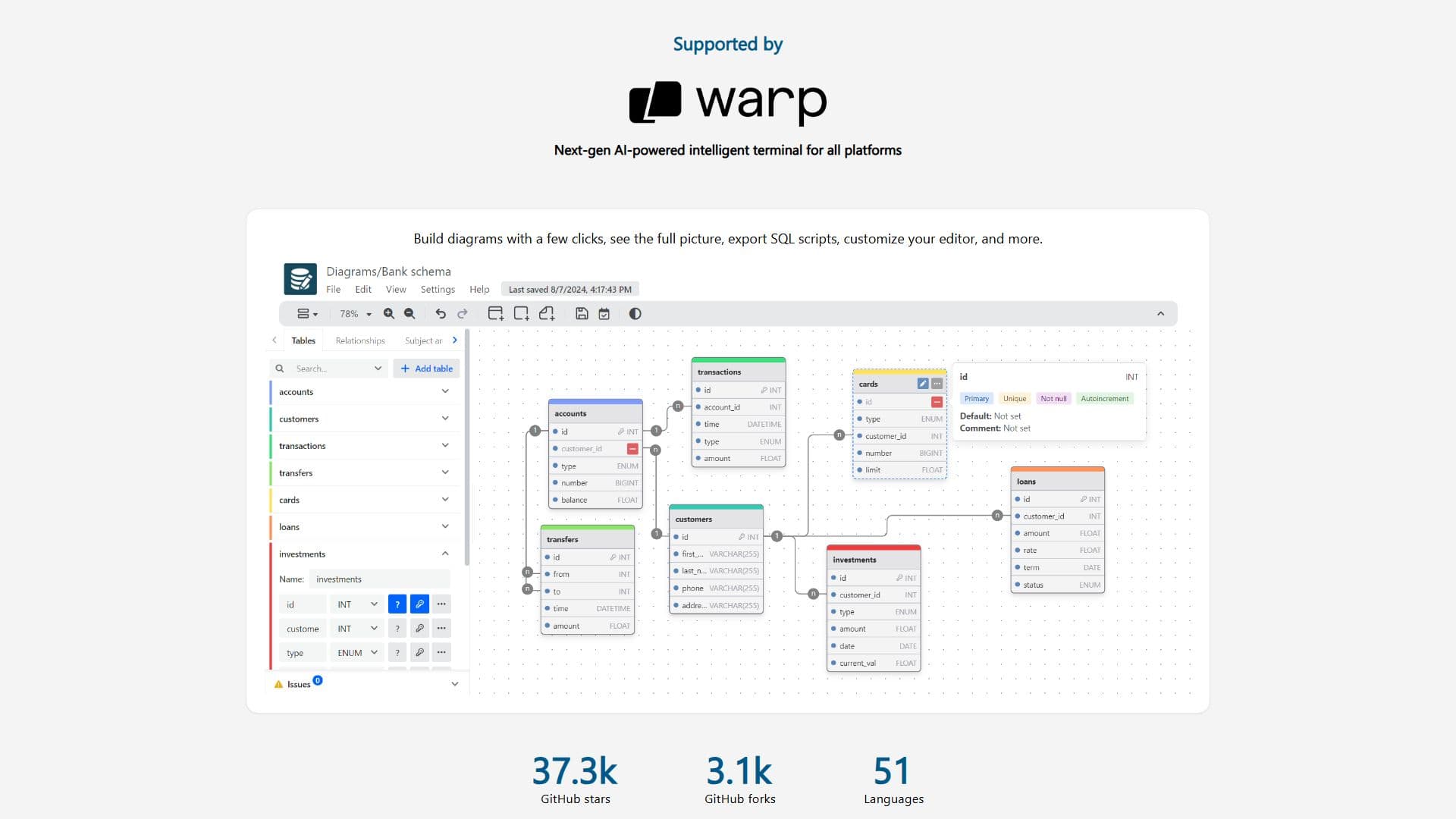Zoom in with the magnifier plus icon
Viewport: 1456px width, 819px height.
(x=389, y=314)
